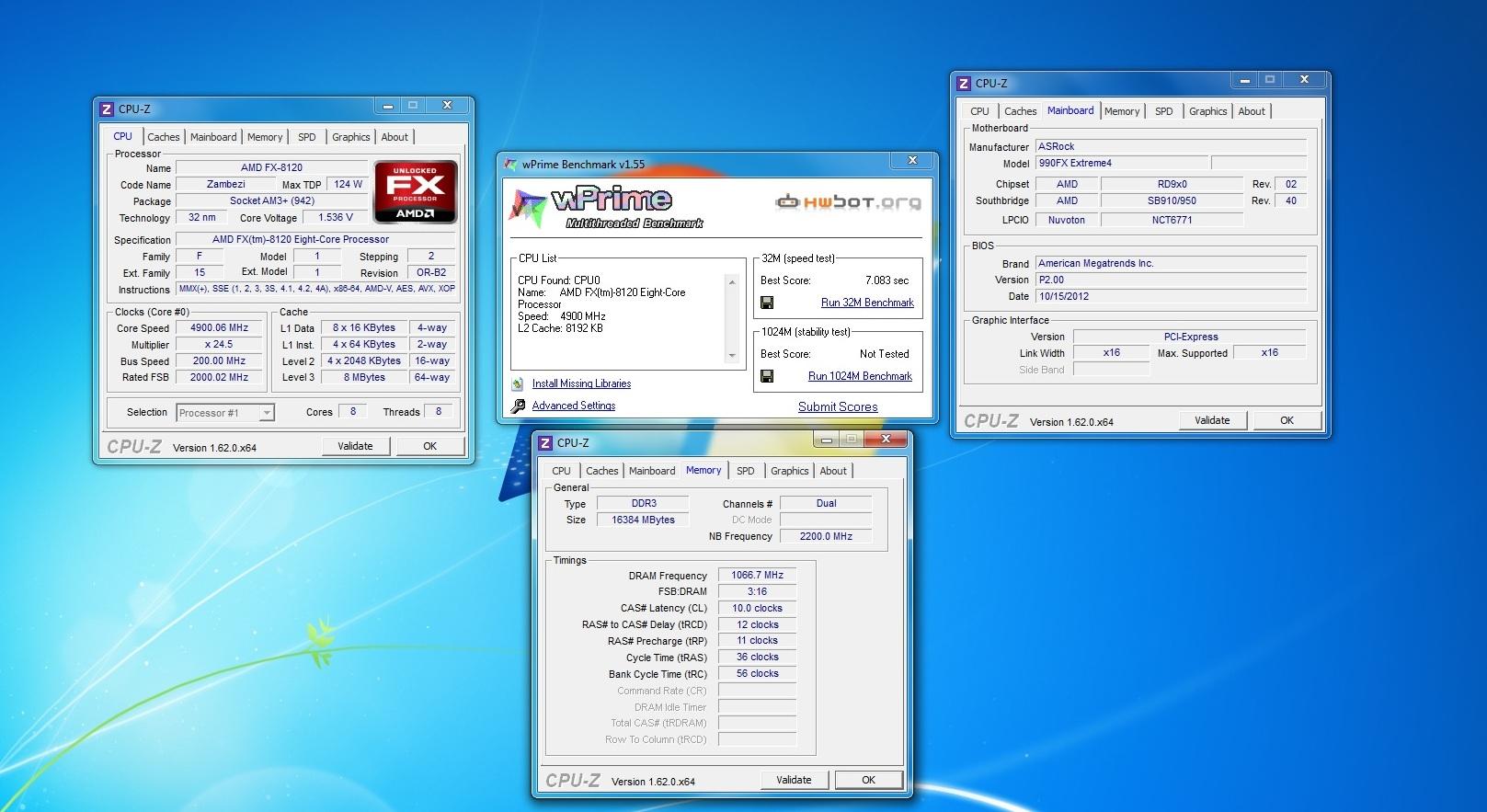Open Memory tab in CPU window
This screenshot has width=1487, height=812.
point(265,137)
